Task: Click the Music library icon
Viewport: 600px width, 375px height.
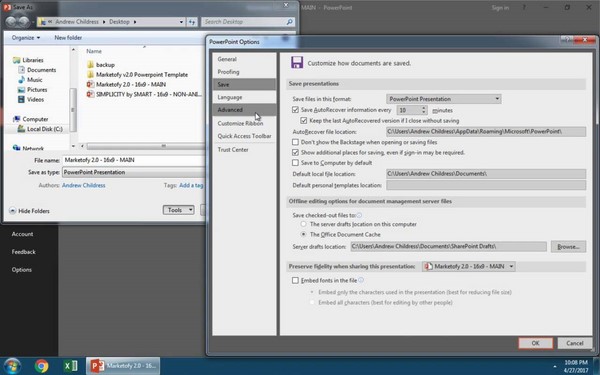Action: click(x=21, y=80)
